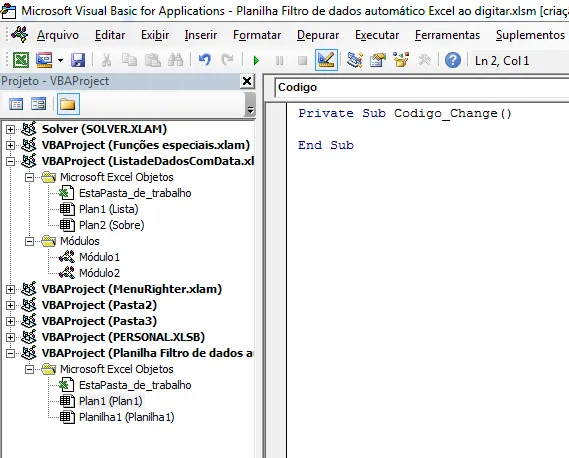Click the empty line between Sub and End Sub
This screenshot has height=458, width=569.
pos(428,130)
